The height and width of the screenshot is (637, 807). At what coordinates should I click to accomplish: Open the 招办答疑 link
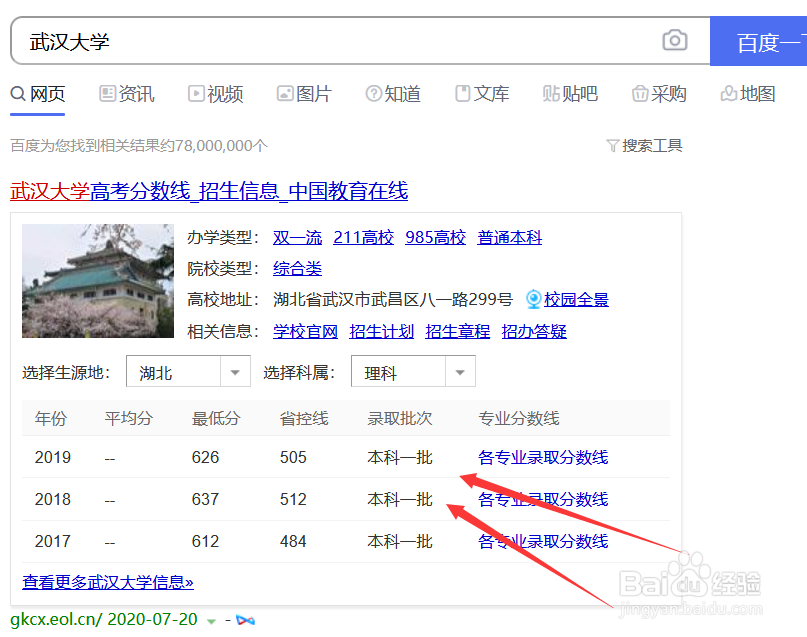[534, 331]
